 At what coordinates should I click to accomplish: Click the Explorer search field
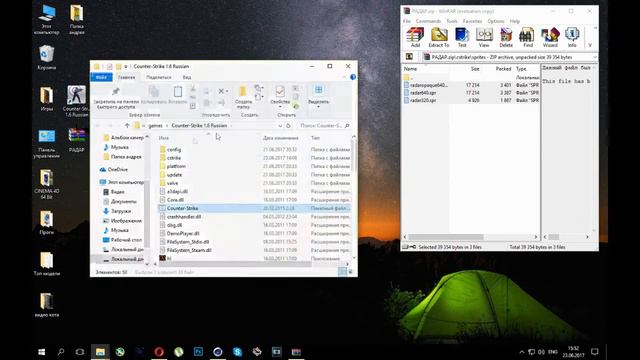tap(324, 126)
